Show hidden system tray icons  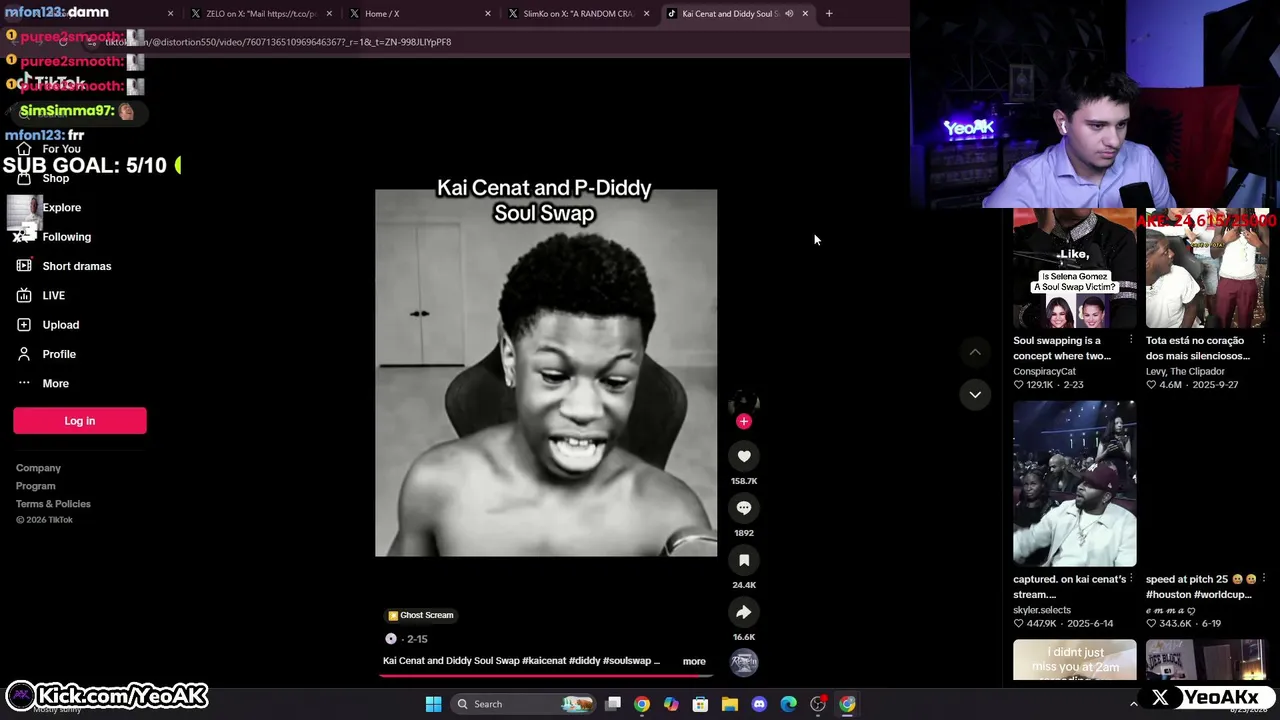(1133, 704)
